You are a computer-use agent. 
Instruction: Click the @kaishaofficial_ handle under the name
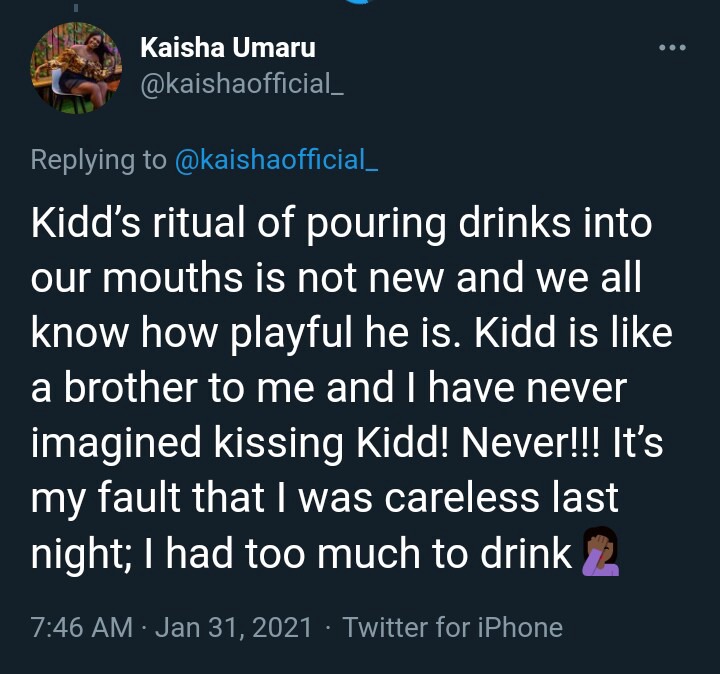(245, 85)
